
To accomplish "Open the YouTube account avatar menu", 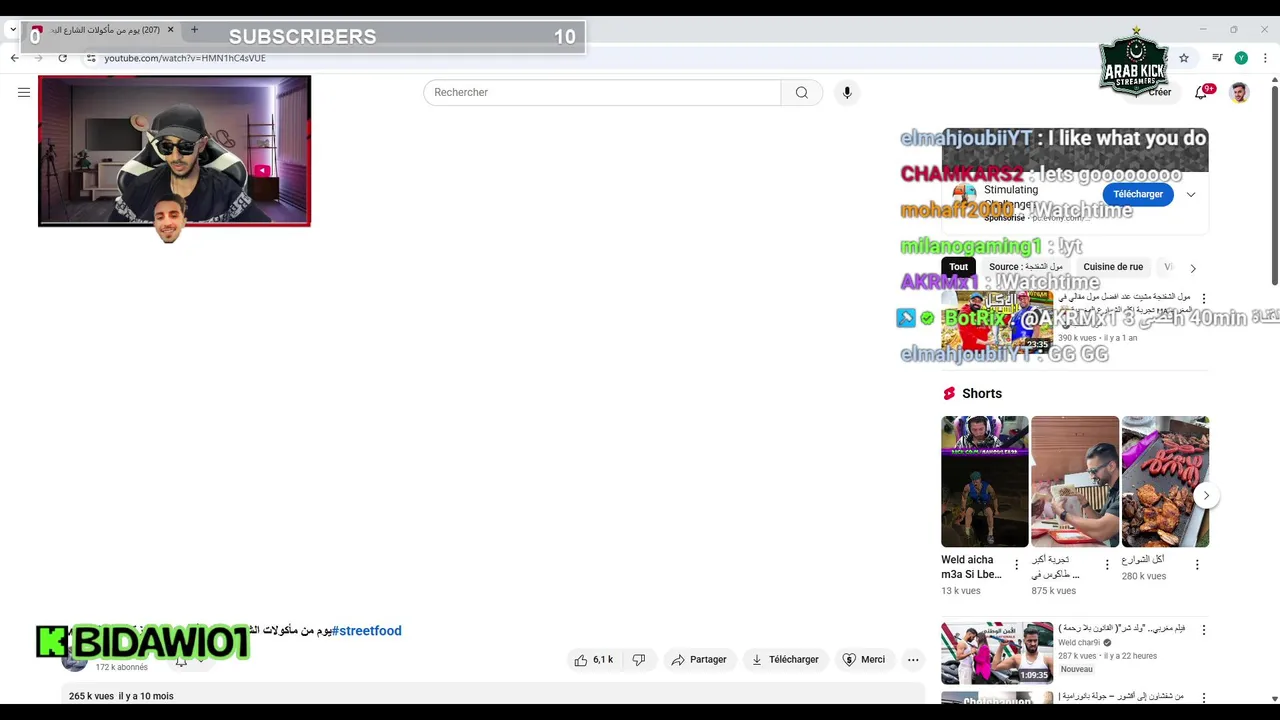I will (x=1239, y=92).
